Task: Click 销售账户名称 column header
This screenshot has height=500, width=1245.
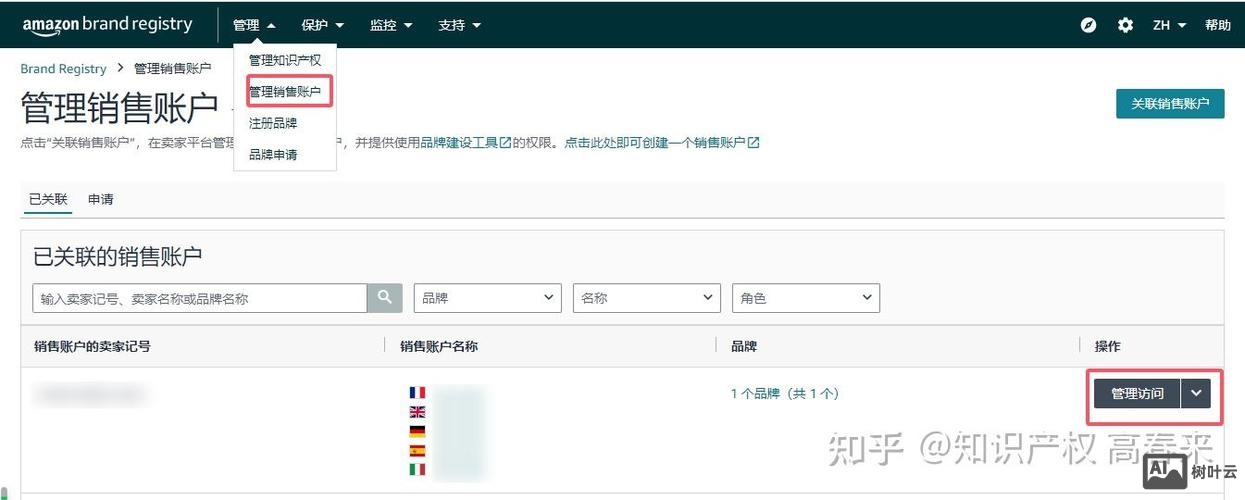Action: coord(439,346)
